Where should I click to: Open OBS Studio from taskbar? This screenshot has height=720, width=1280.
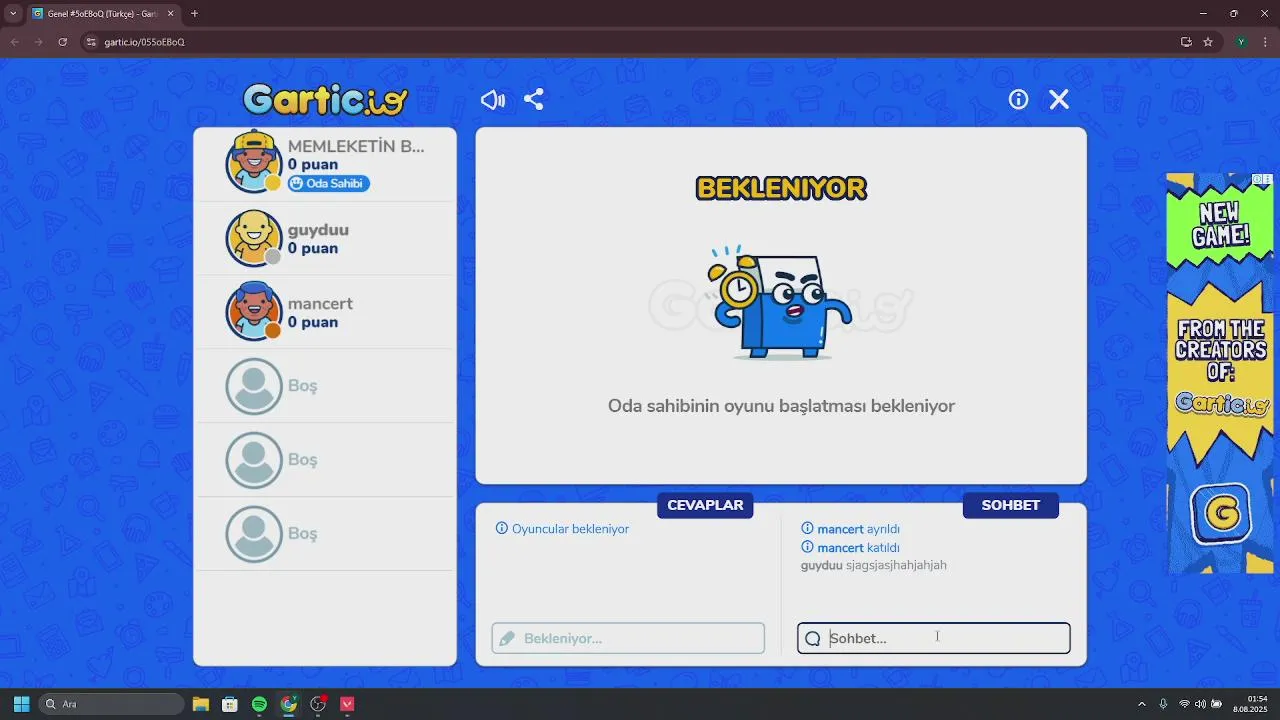(x=318, y=704)
